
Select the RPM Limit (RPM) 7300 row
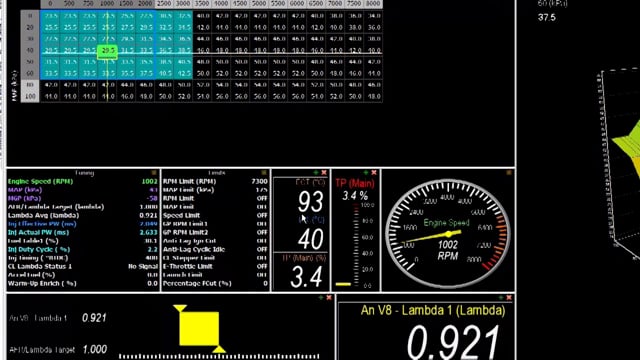tap(215, 181)
